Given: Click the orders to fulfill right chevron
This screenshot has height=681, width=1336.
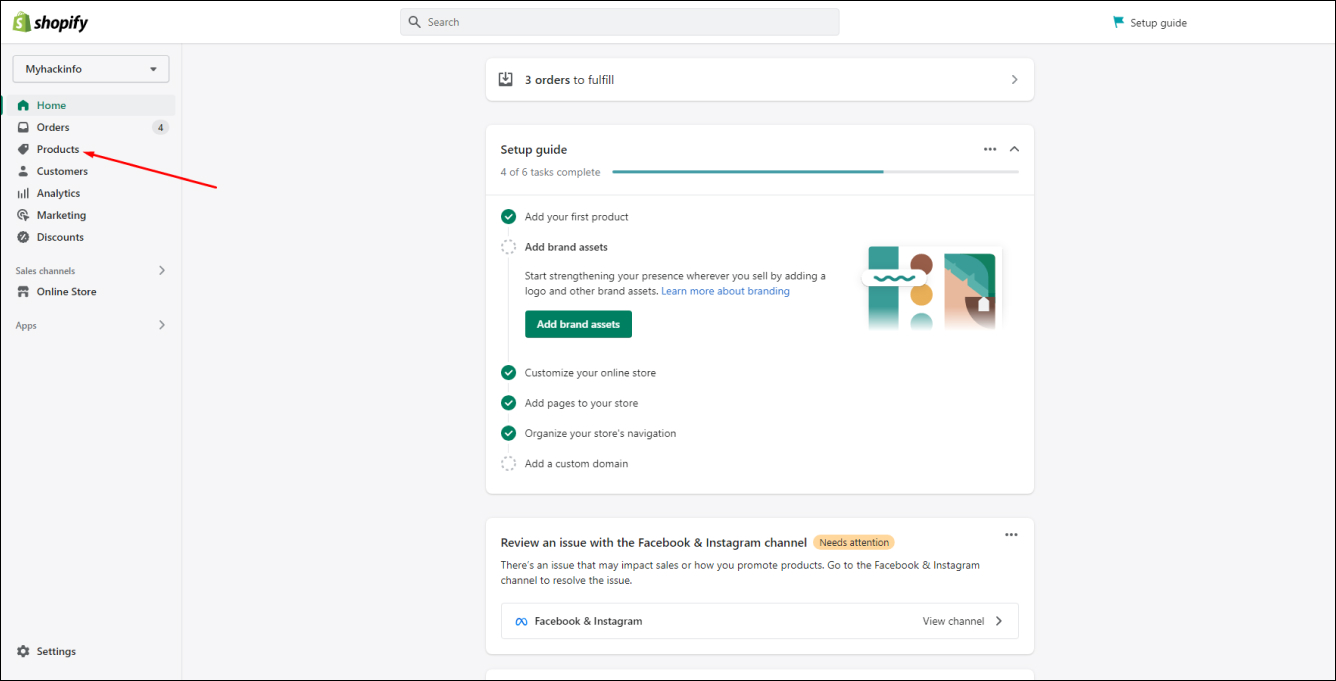Looking at the screenshot, I should [x=1014, y=79].
